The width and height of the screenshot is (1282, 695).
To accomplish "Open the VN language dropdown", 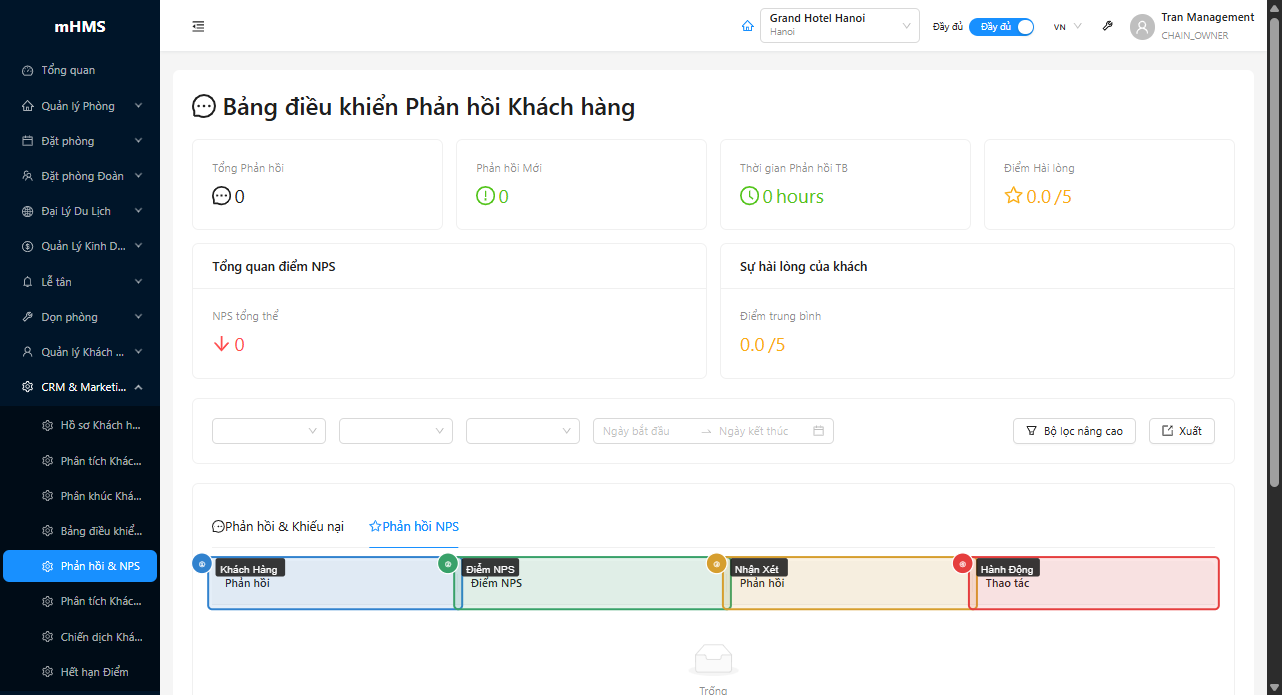I will click(x=1067, y=27).
